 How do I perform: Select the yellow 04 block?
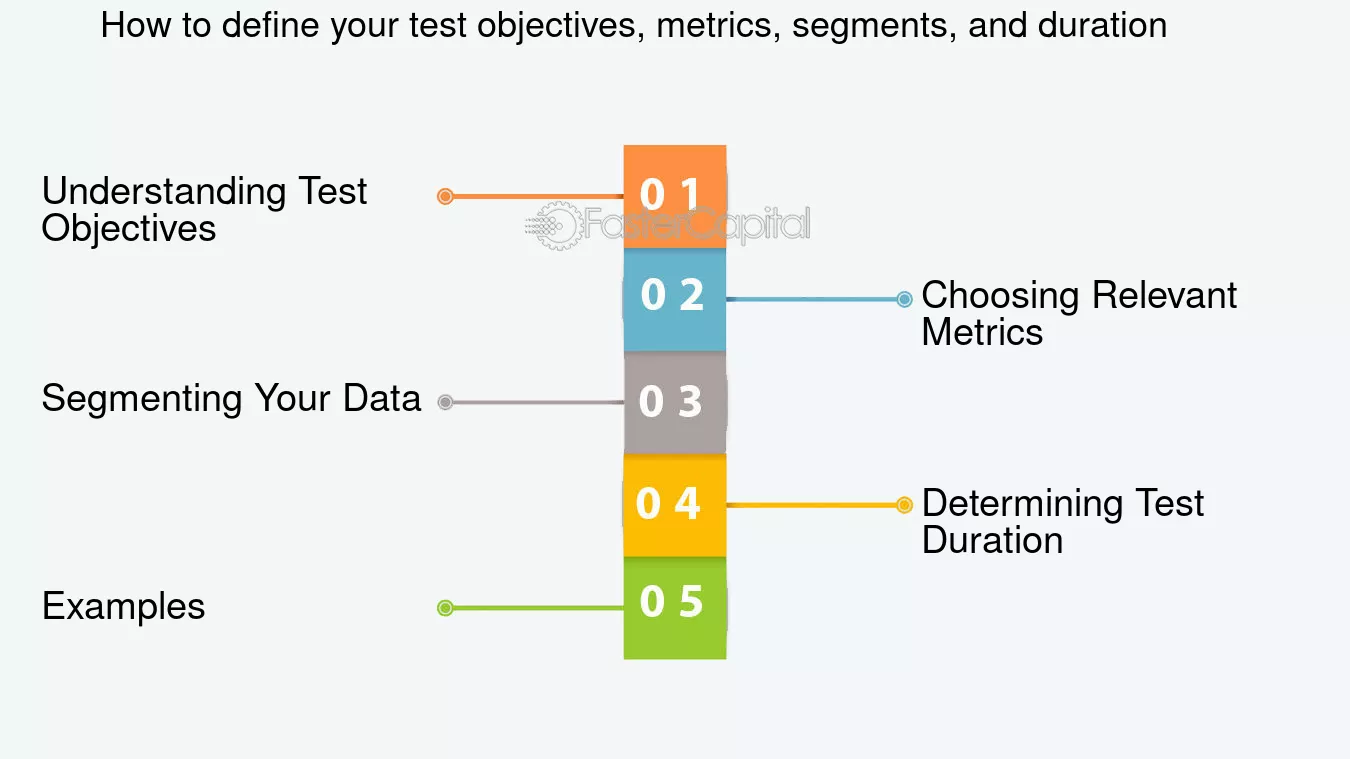[675, 505]
